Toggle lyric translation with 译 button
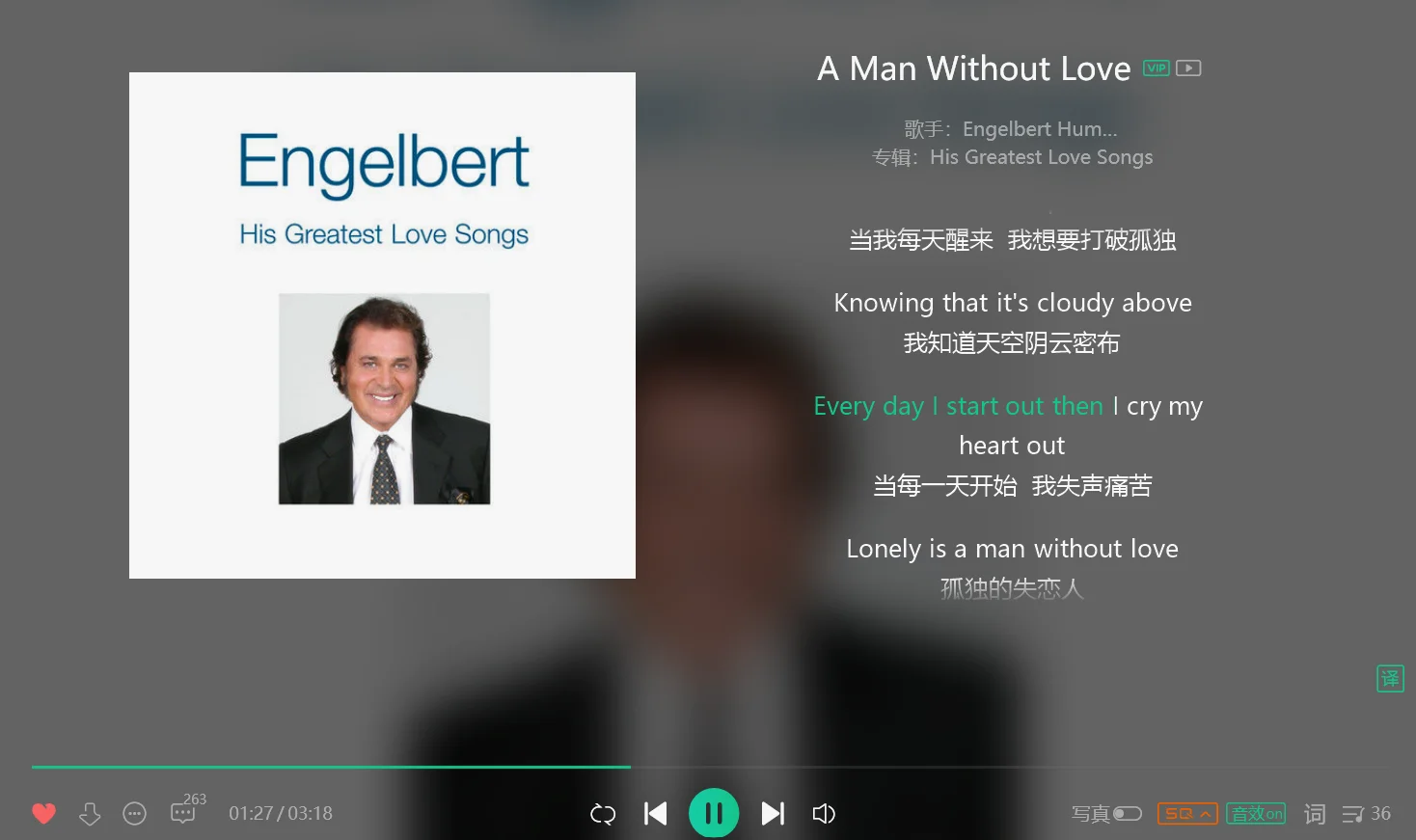The image size is (1416, 840). click(x=1390, y=678)
